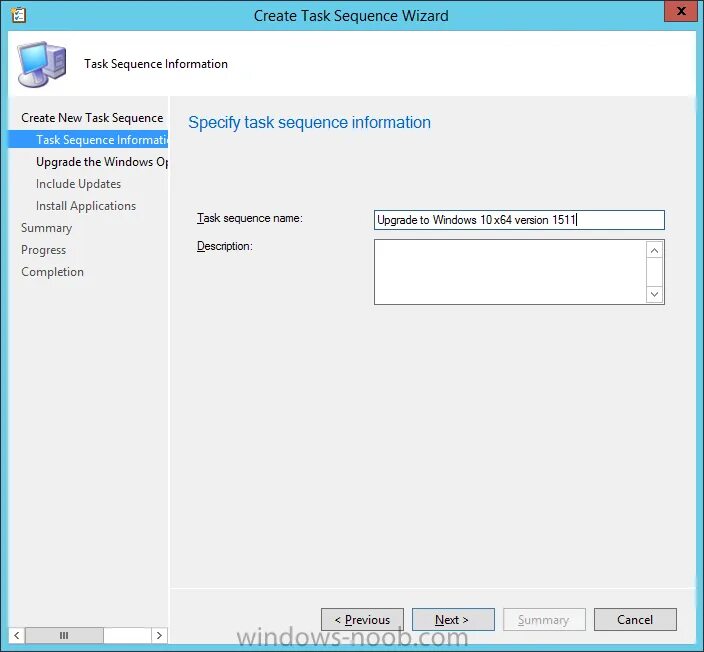Click the grayed-out Summary button
704x652 pixels.
pyautogui.click(x=544, y=620)
